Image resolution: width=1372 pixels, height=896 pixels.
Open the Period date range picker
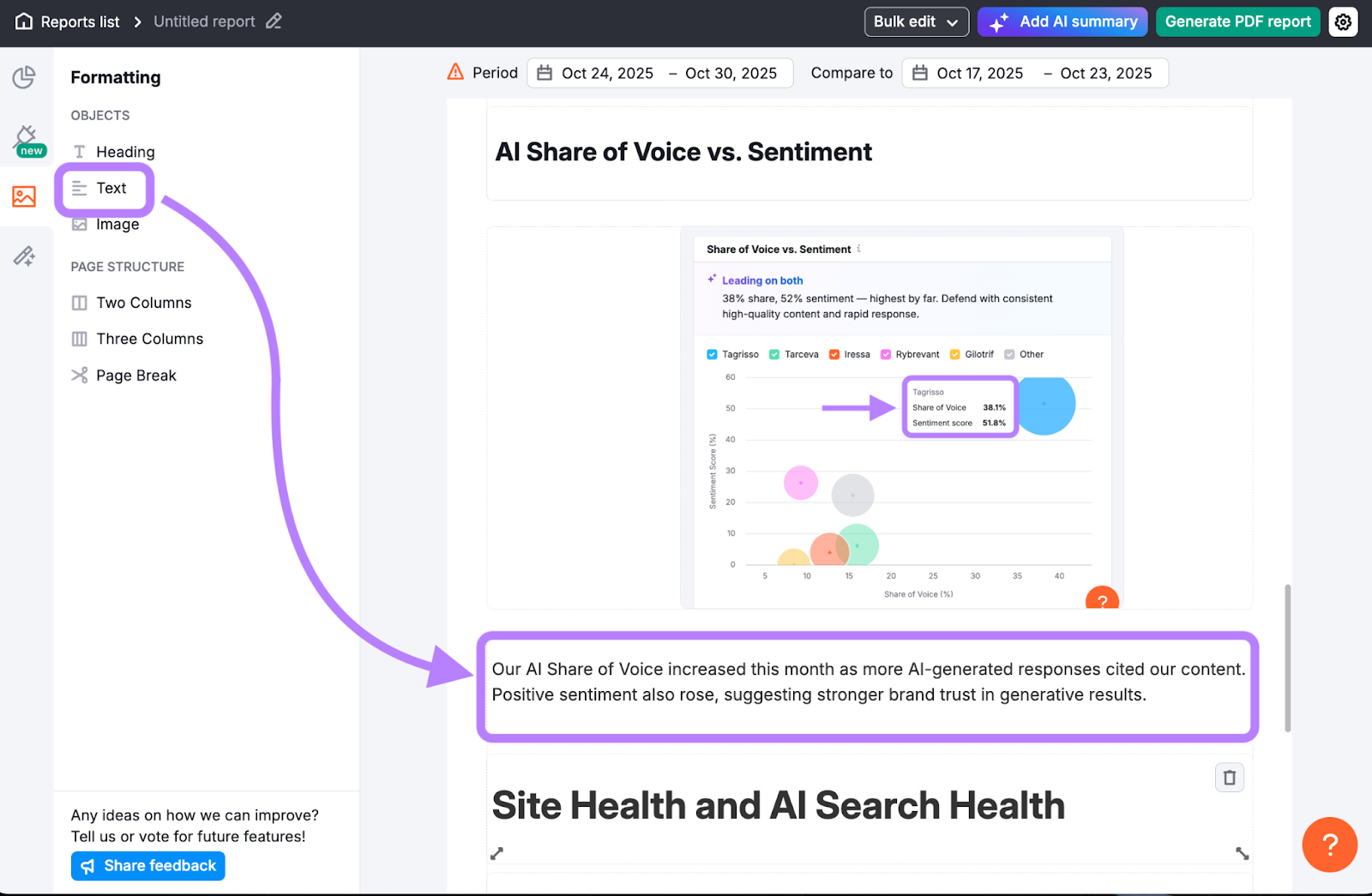click(x=659, y=73)
